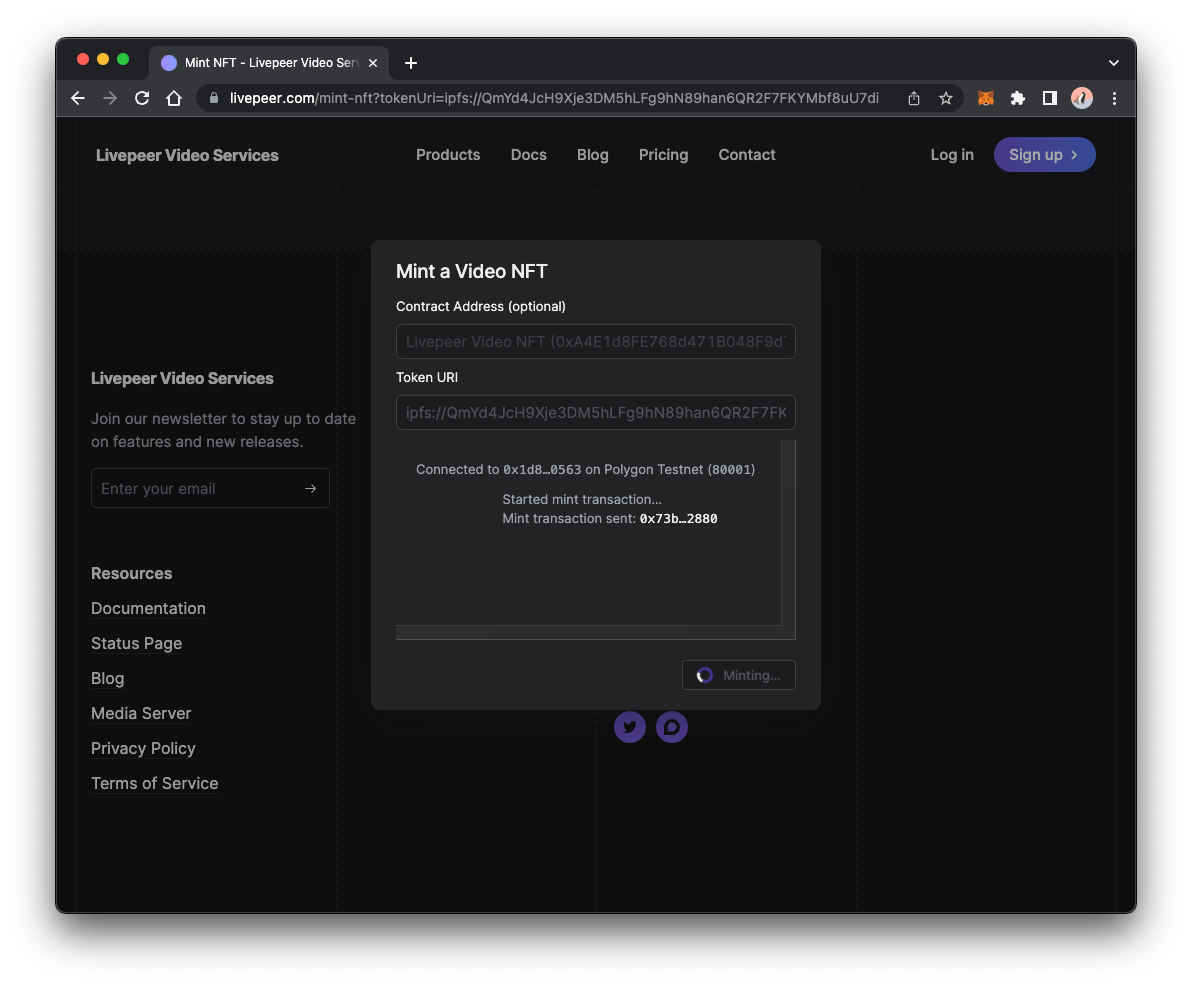Open the Livepeer Twitter icon

pos(630,727)
